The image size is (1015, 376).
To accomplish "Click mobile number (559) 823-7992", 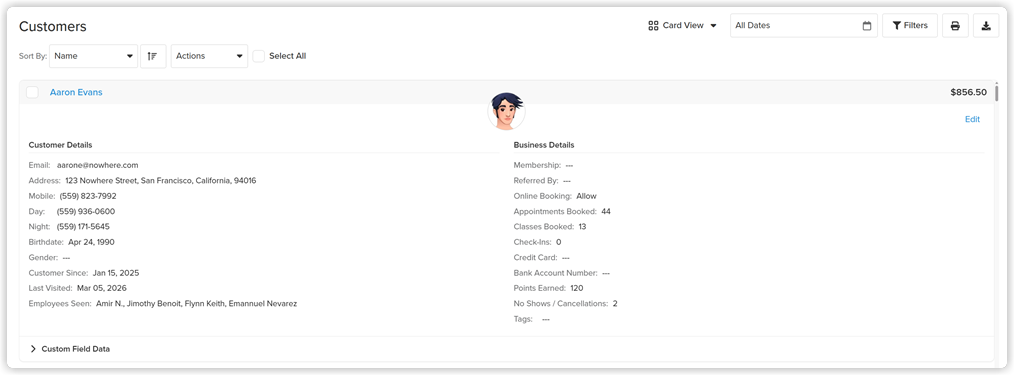I will pyautogui.click(x=88, y=196).
